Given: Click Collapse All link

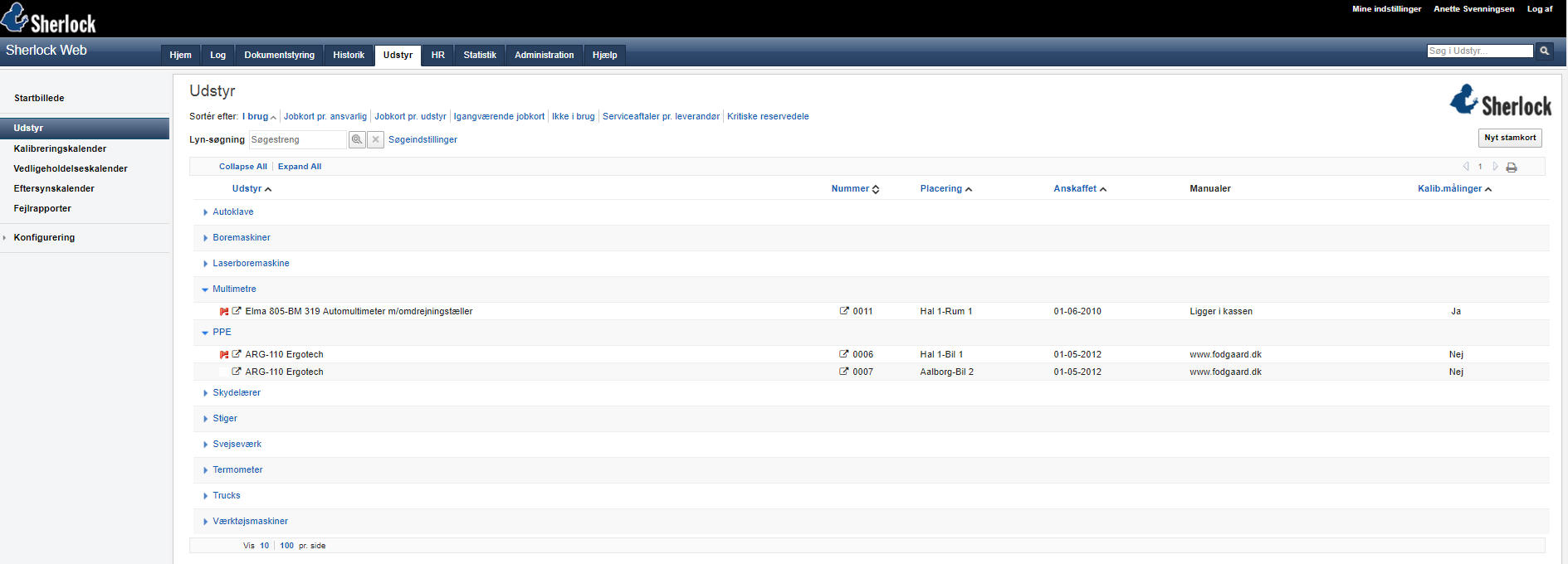Looking at the screenshot, I should click(242, 167).
